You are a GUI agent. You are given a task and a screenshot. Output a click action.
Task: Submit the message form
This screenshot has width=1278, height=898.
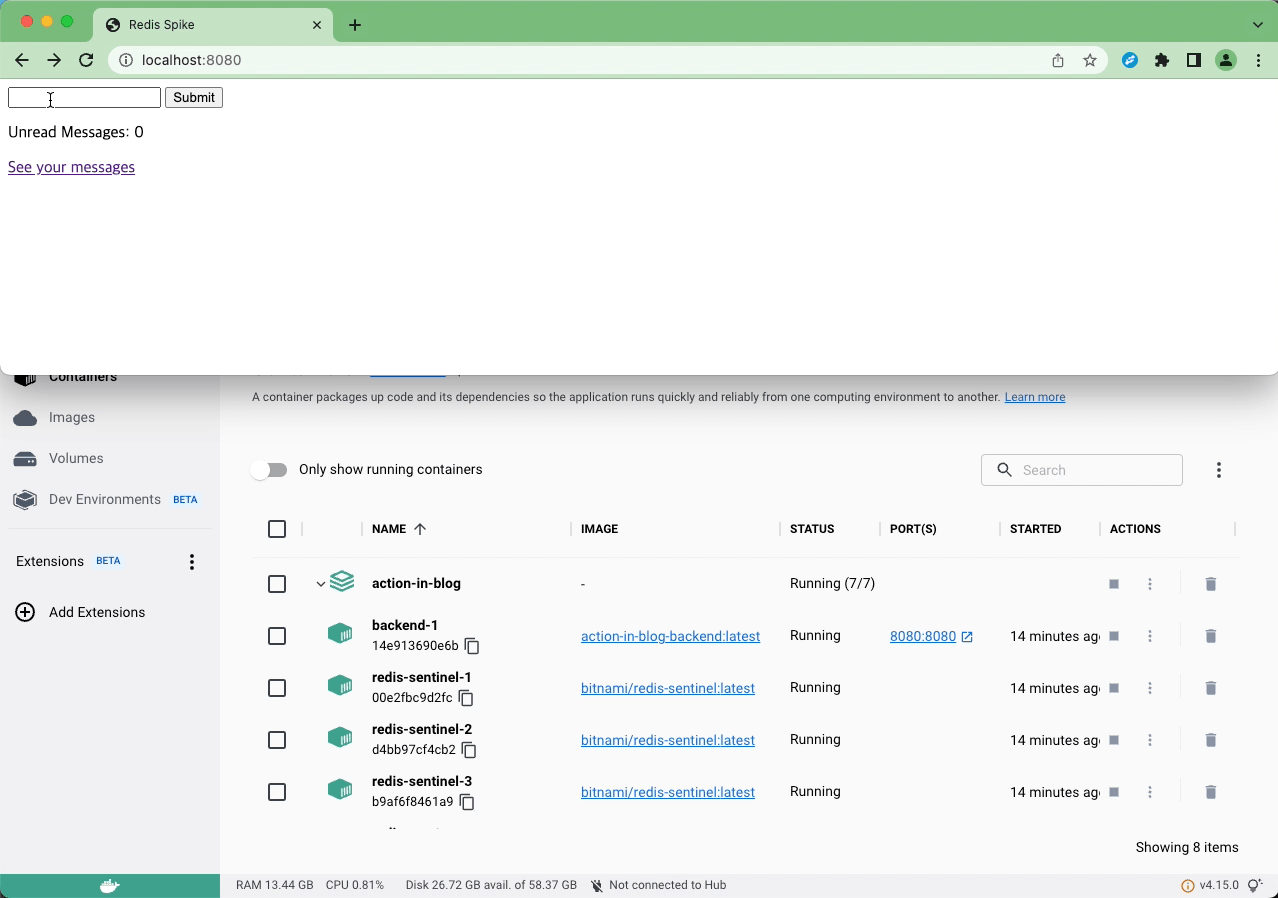[x=194, y=97]
